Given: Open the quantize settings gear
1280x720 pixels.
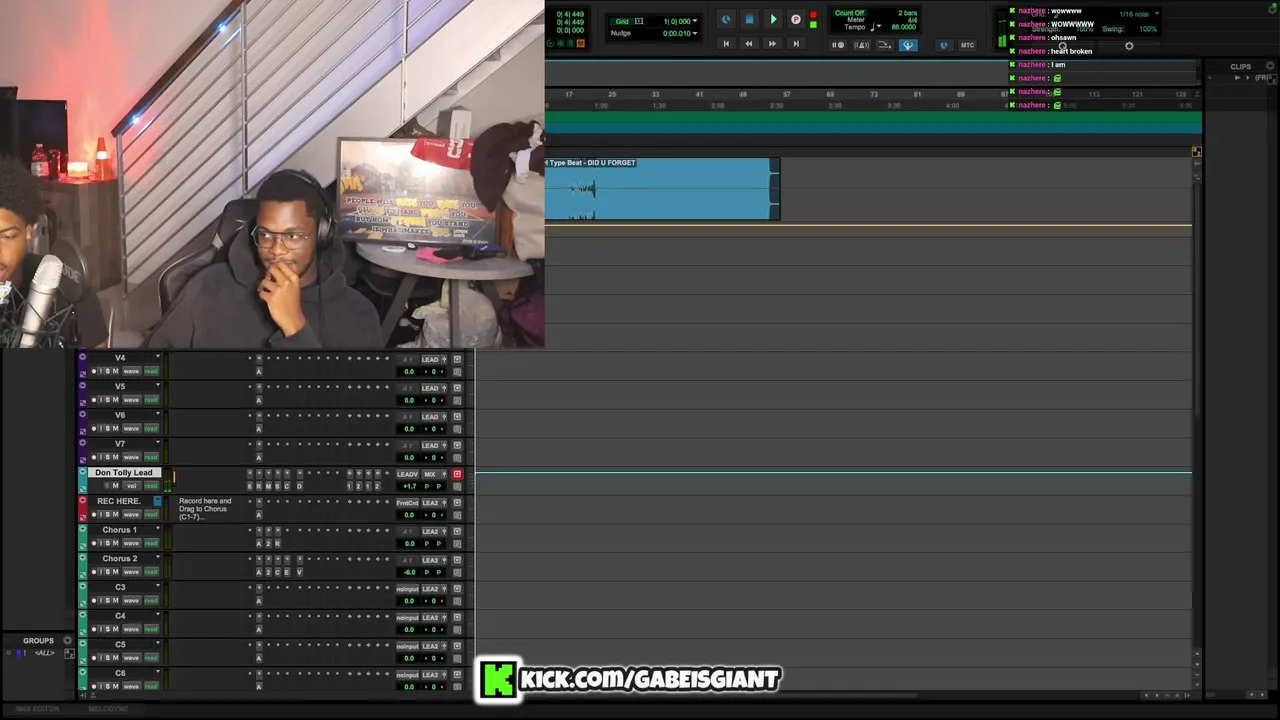Looking at the screenshot, I should pyautogui.click(x=1129, y=46).
